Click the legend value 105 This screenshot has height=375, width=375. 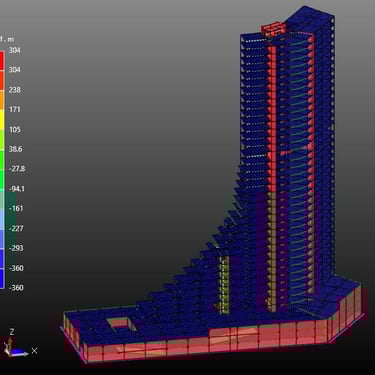(15, 129)
